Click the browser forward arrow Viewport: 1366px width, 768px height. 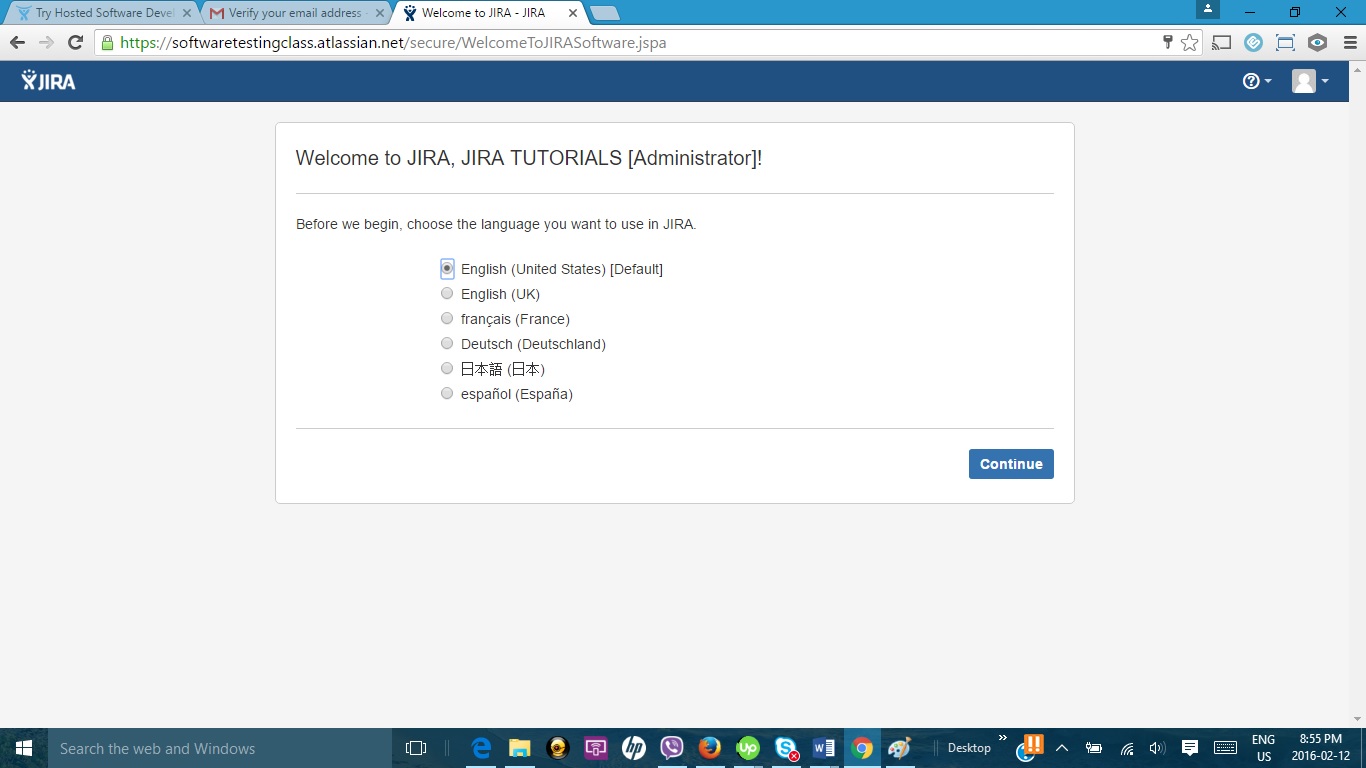tap(46, 43)
